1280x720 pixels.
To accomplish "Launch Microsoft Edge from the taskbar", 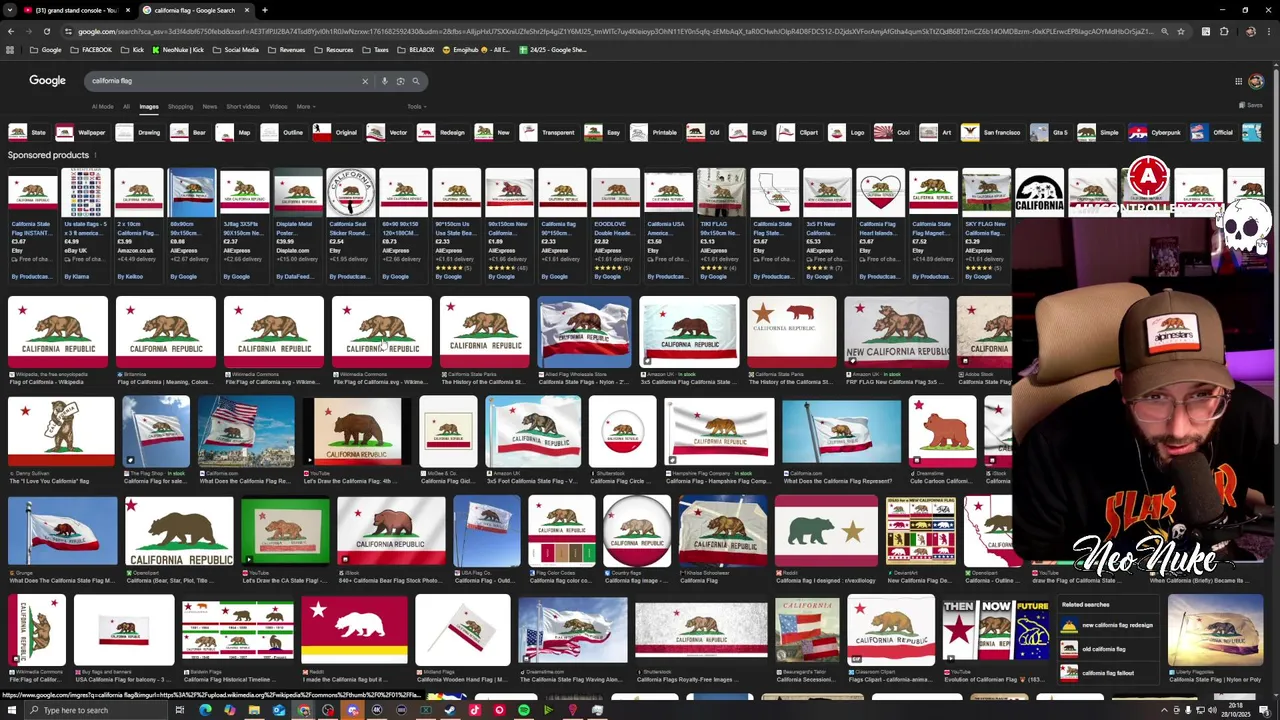I will tap(205, 710).
